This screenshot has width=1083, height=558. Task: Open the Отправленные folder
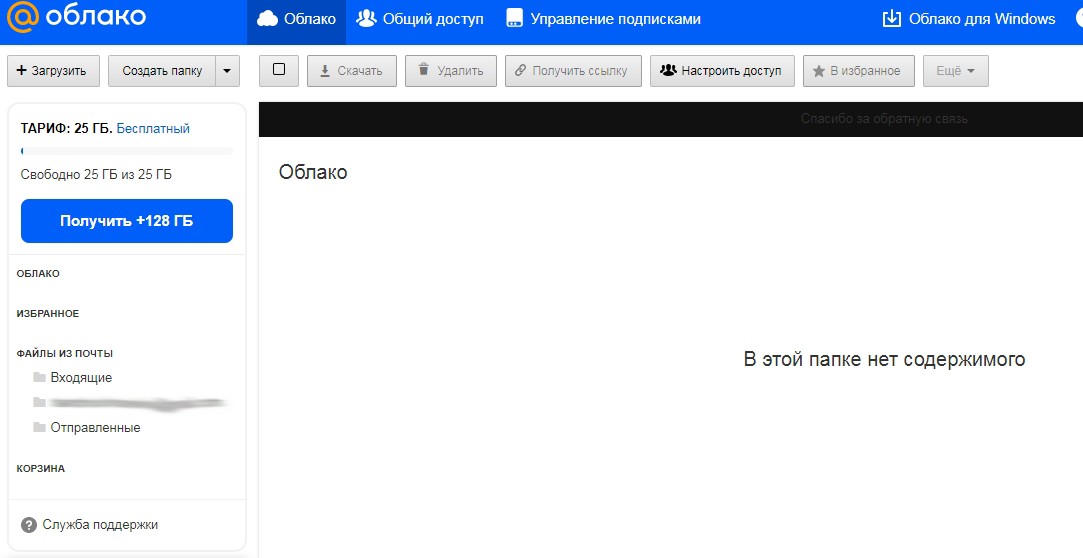[x=95, y=427]
